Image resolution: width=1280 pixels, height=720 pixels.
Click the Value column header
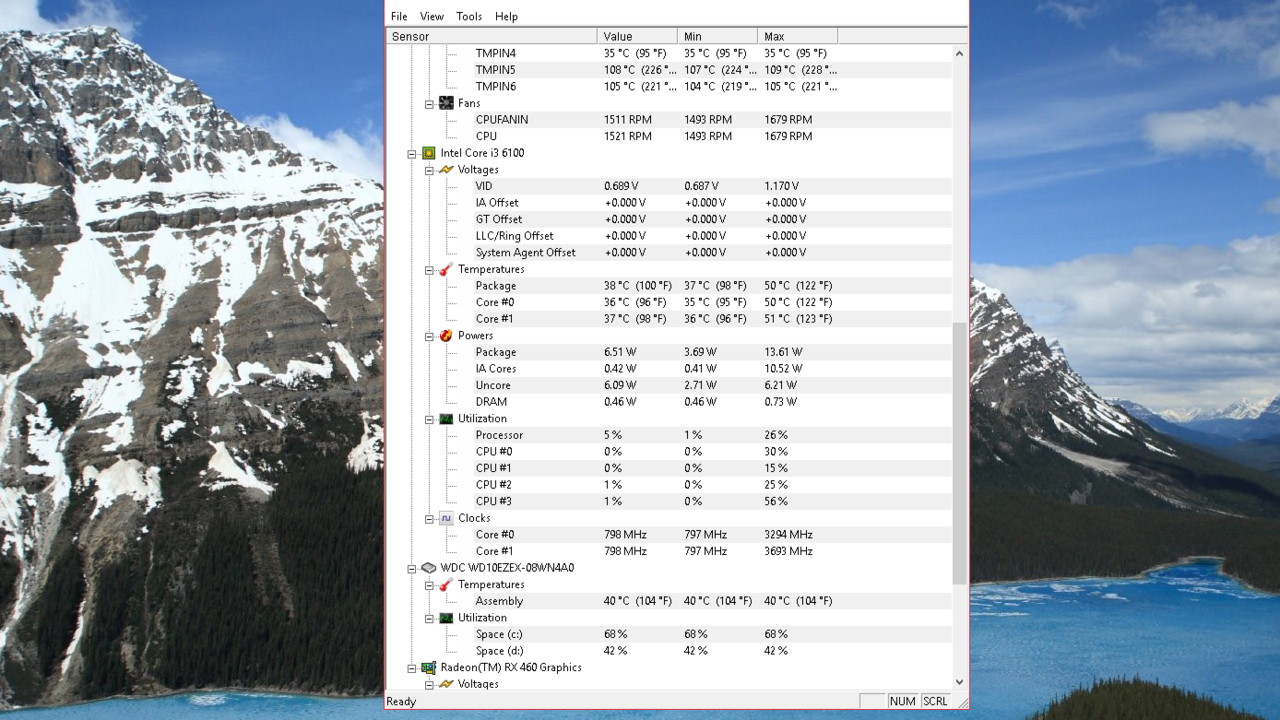(637, 36)
